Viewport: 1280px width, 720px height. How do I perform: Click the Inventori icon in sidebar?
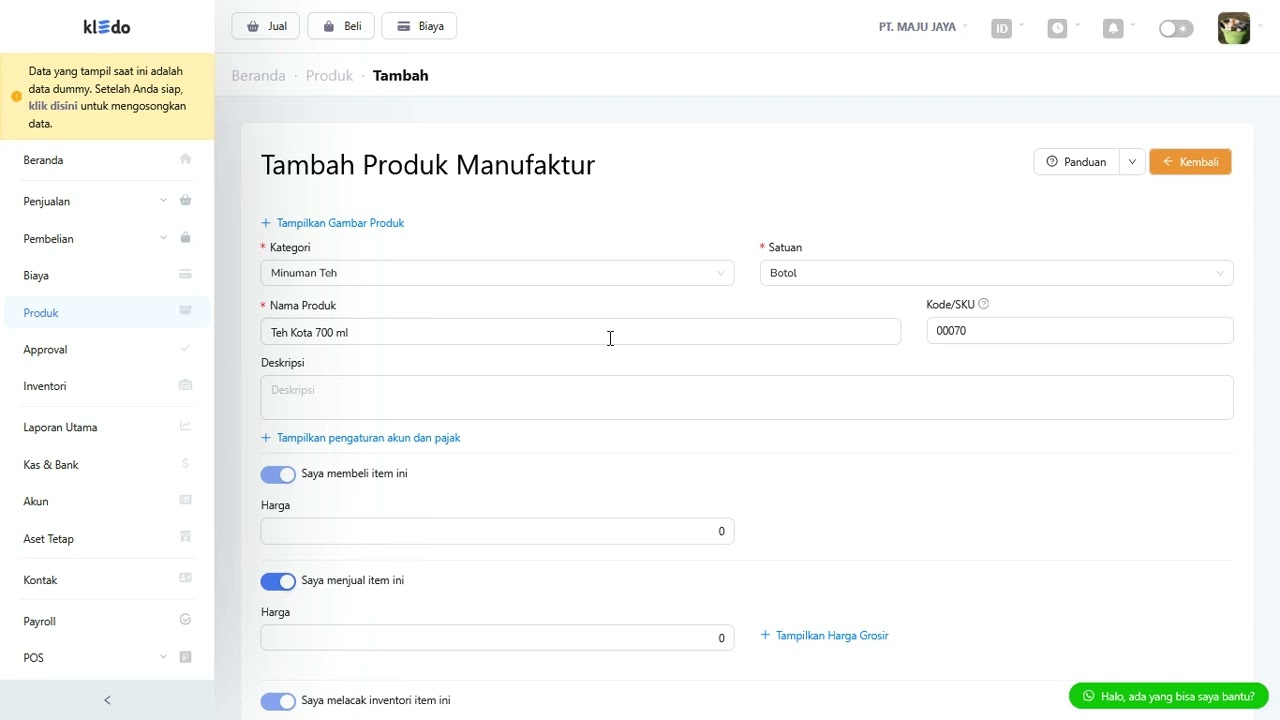[x=185, y=385]
